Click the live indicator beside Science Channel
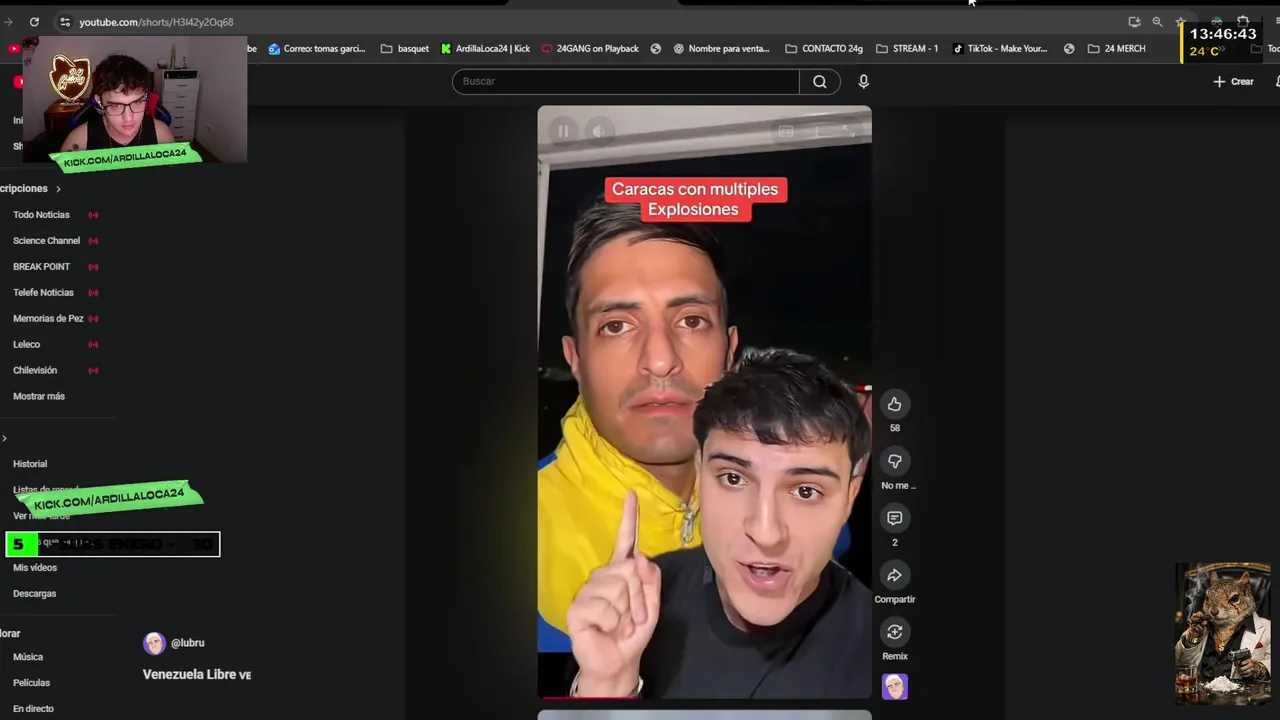The image size is (1280, 720). [93, 241]
